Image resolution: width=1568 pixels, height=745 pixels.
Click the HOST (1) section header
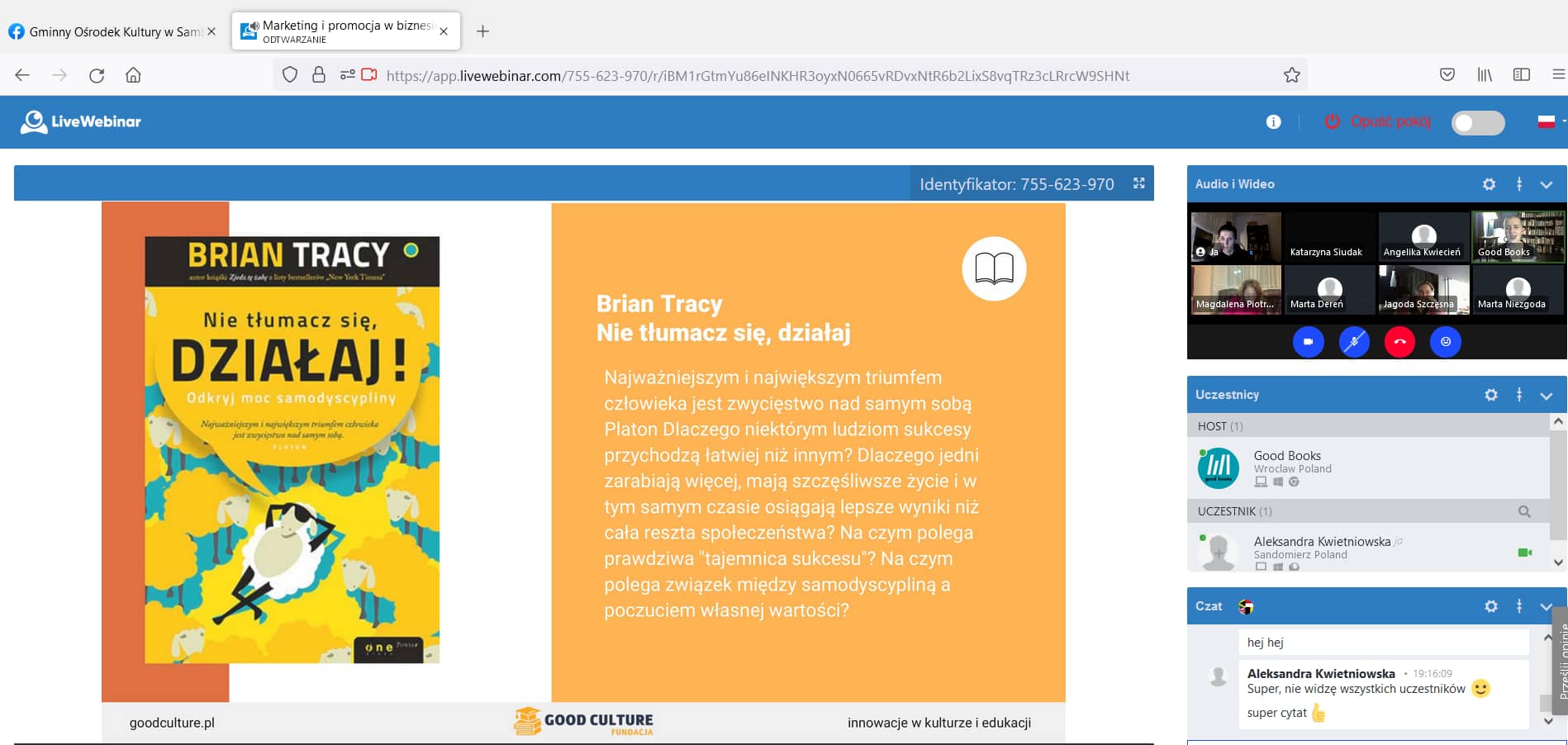click(1368, 426)
